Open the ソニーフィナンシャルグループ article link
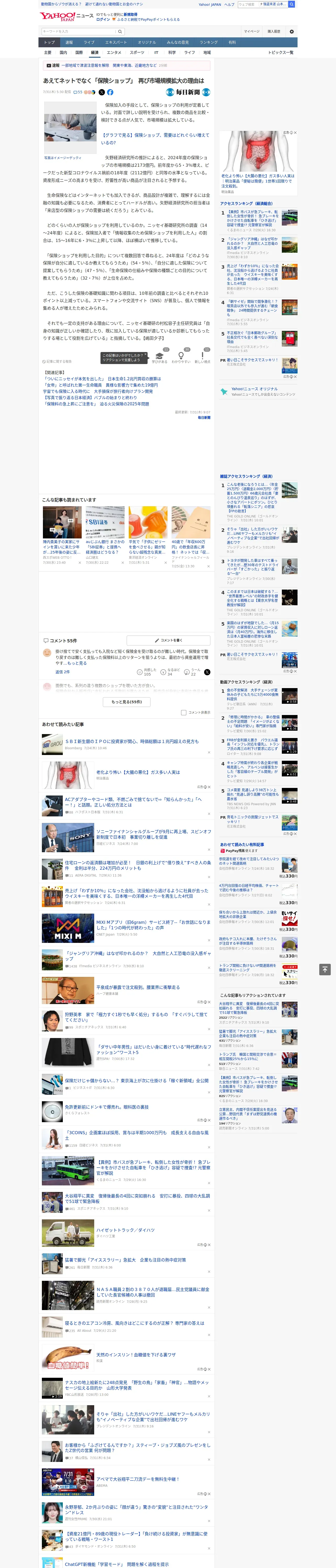The height and width of the screenshot is (1568, 336). 154,834
